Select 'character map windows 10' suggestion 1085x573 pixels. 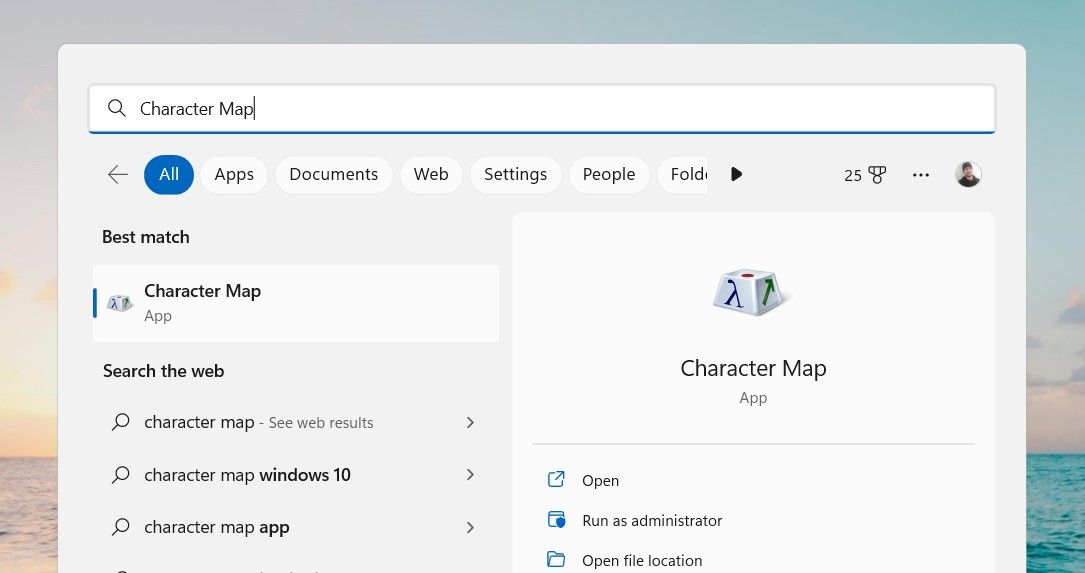(296, 475)
